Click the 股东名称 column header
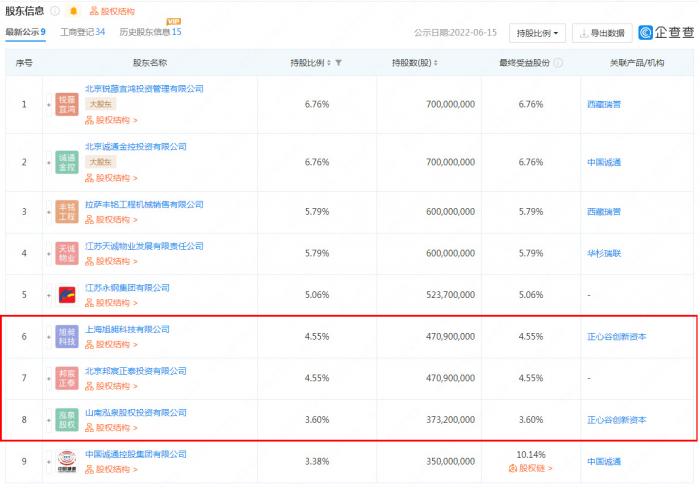 (150, 63)
